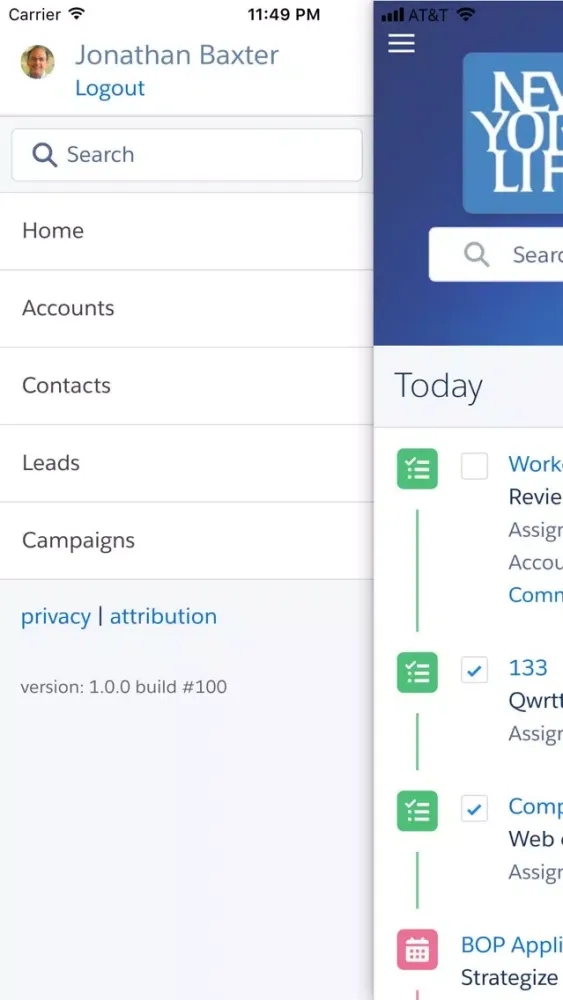Uncheck the checkbox for task 133
The height and width of the screenshot is (1000, 563).
click(474, 670)
